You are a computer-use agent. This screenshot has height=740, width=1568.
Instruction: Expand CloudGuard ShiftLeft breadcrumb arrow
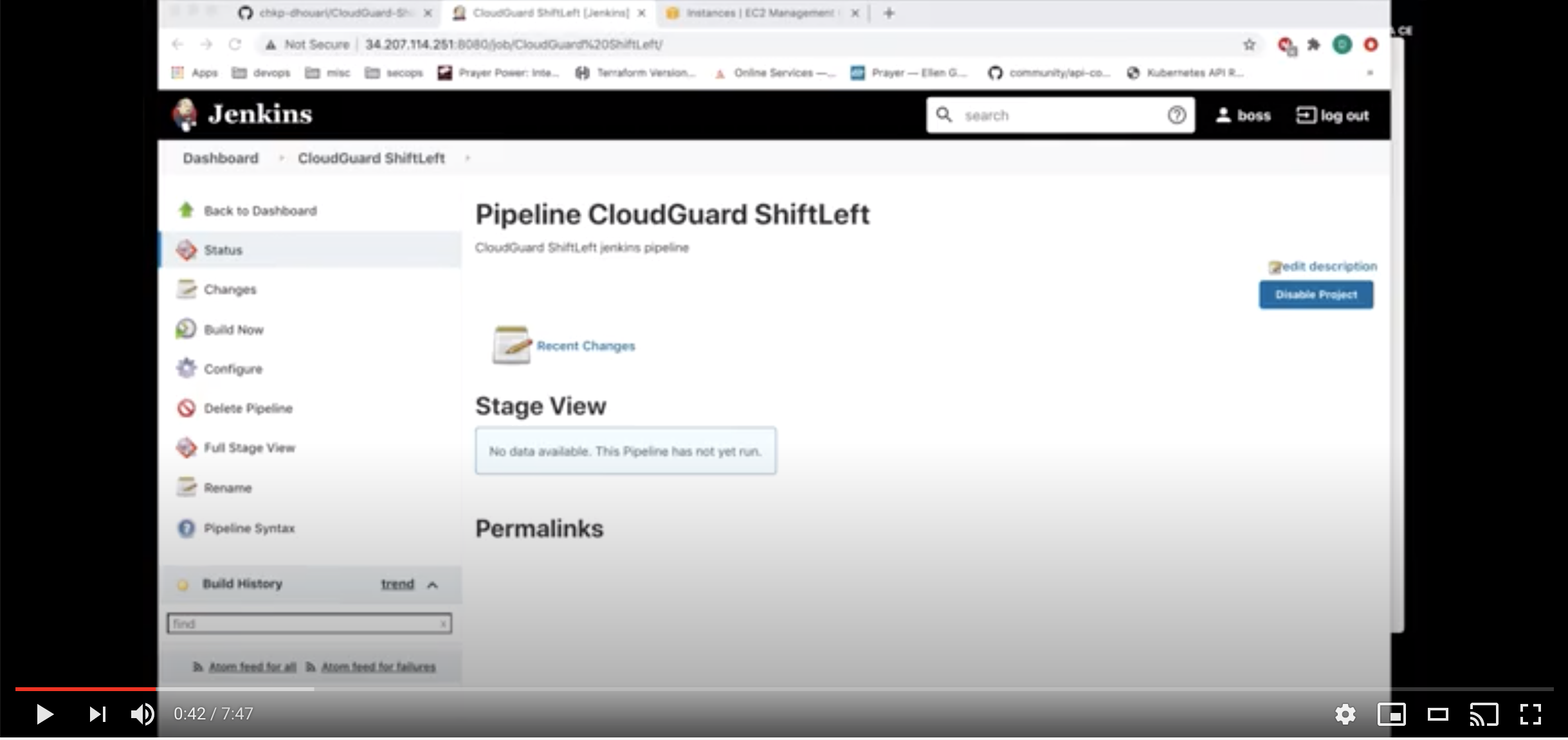[468, 158]
